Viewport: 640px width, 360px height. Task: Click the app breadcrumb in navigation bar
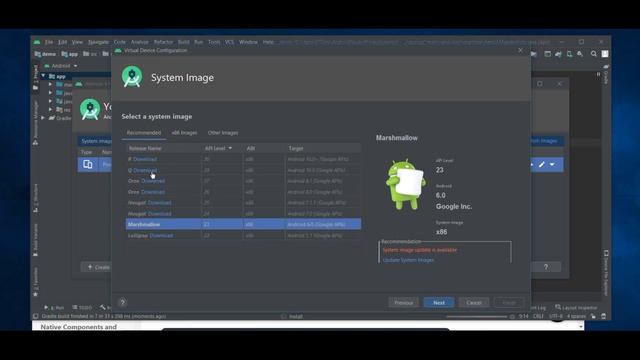69,54
